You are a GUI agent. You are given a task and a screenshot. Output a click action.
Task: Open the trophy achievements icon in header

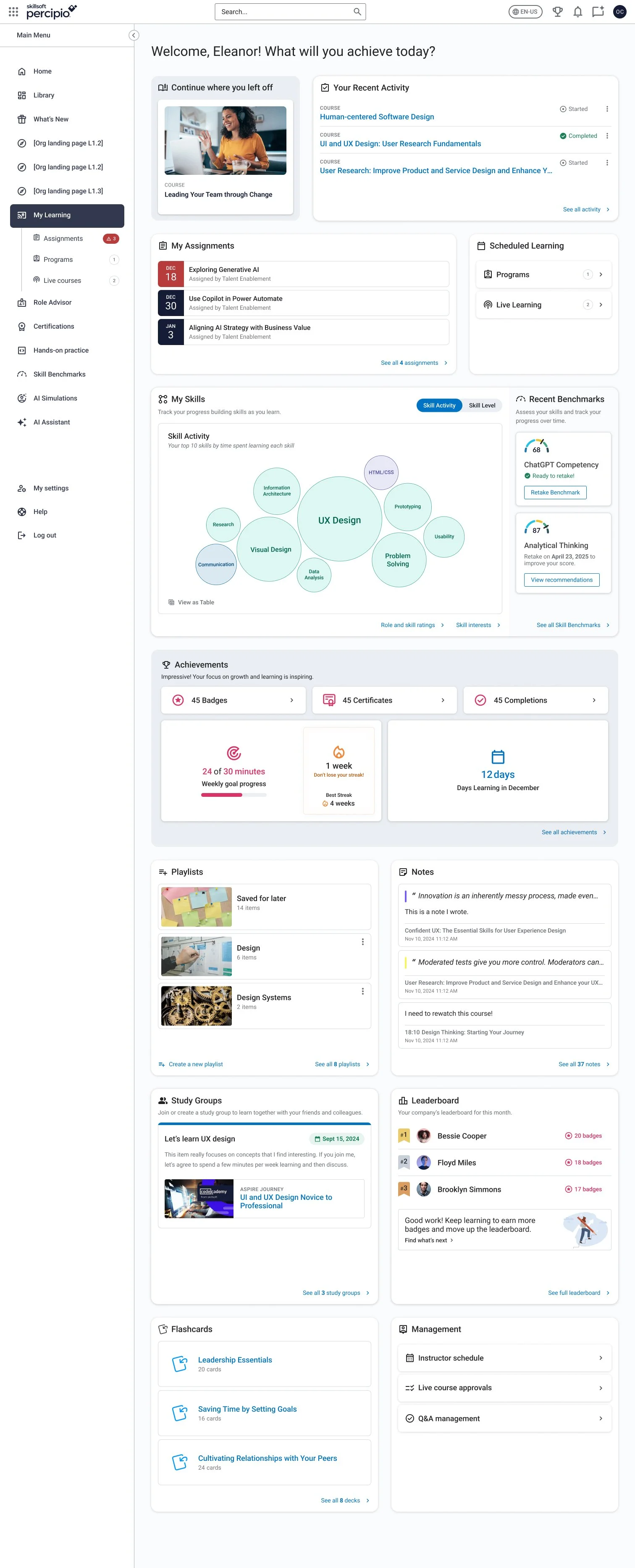tap(557, 12)
